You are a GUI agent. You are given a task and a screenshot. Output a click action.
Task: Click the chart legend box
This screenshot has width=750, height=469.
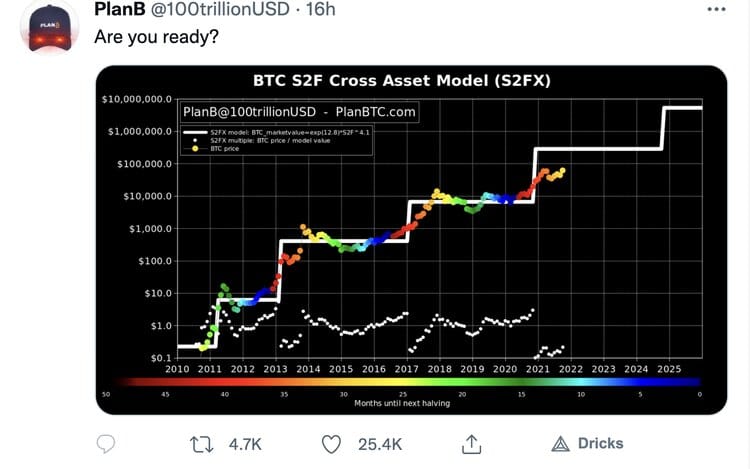tap(277, 139)
